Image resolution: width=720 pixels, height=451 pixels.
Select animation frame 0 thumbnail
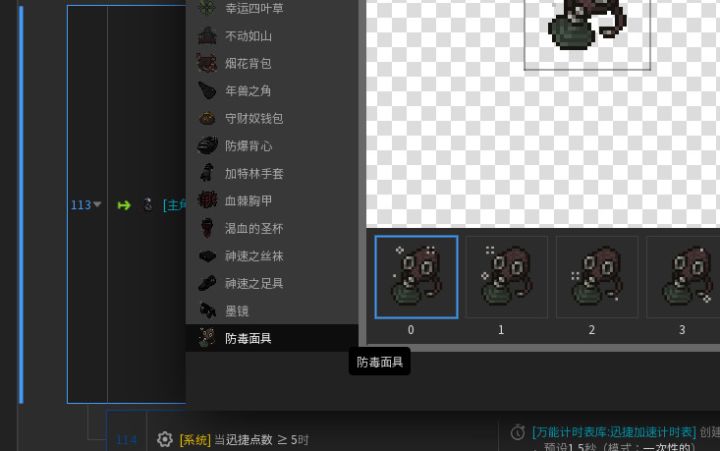click(x=416, y=277)
